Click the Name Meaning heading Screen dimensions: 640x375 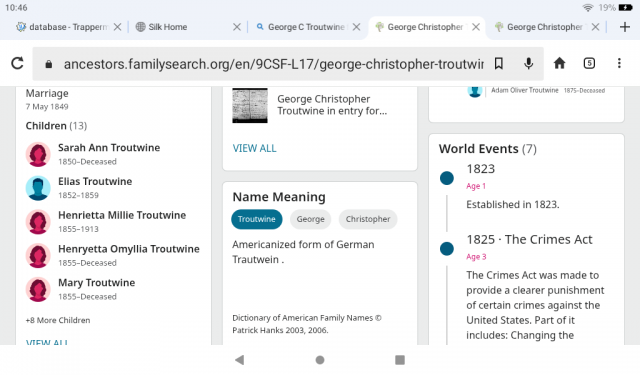pyautogui.click(x=279, y=197)
